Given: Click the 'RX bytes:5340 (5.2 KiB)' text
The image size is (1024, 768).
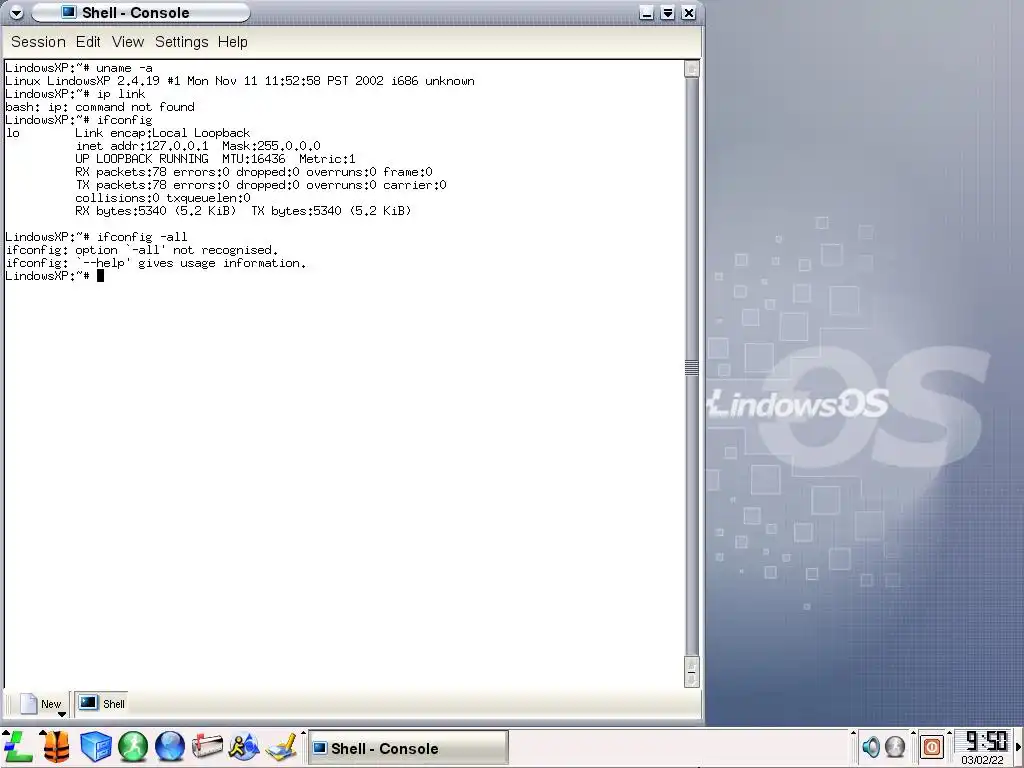Looking at the screenshot, I should pos(155,211).
